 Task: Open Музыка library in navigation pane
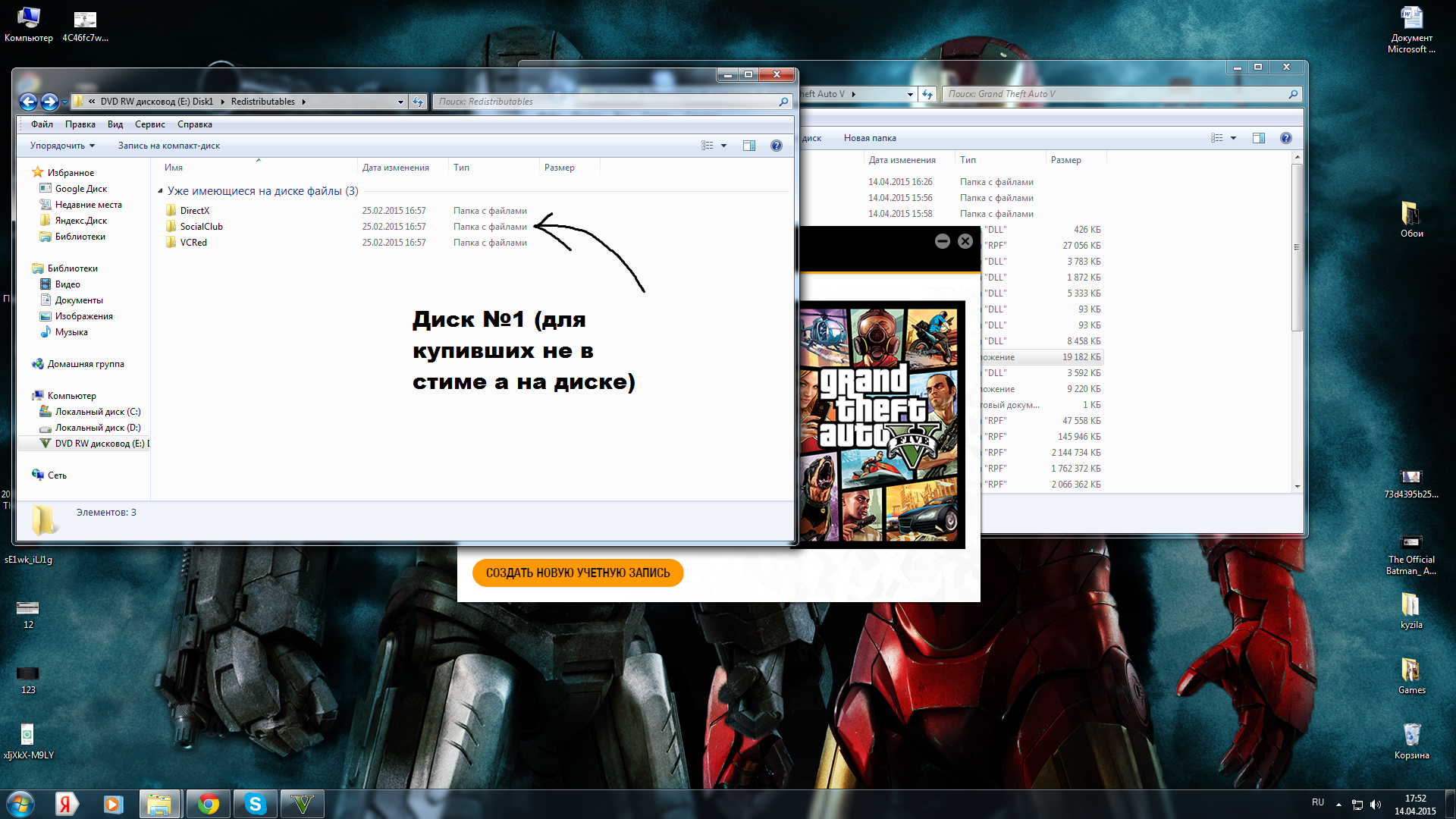click(x=71, y=332)
